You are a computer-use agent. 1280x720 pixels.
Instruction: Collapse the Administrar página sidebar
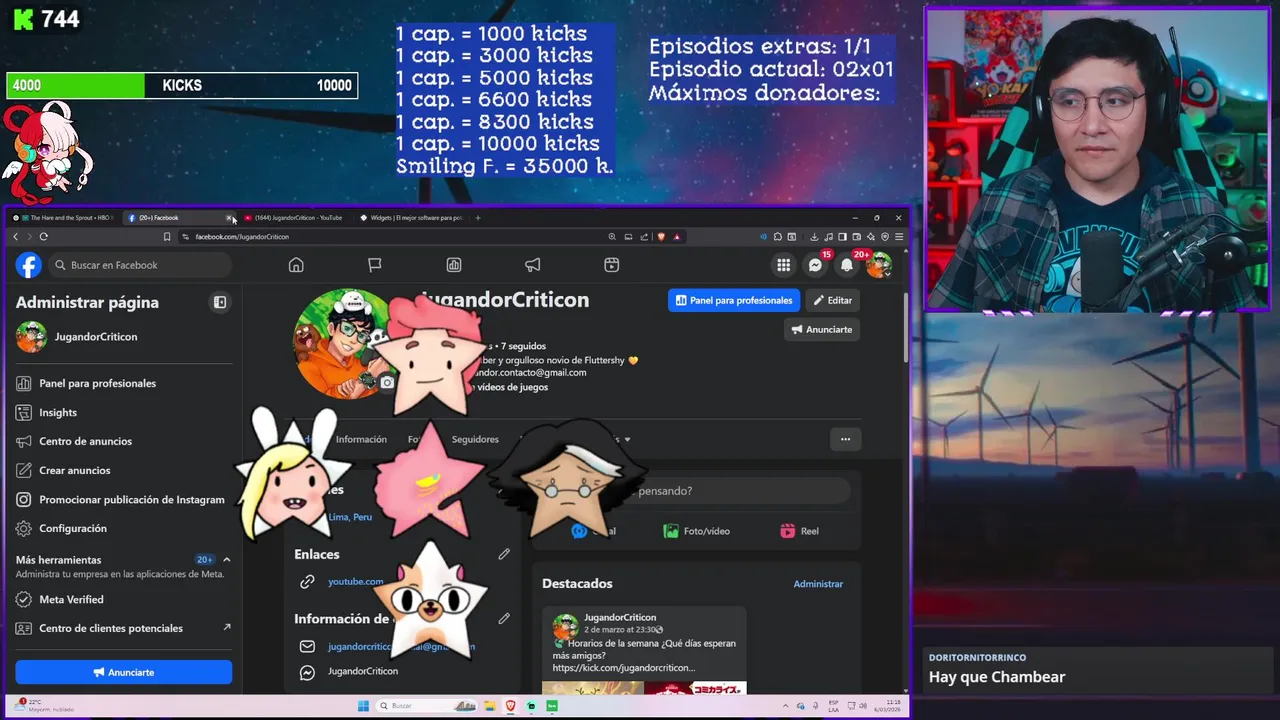220,302
